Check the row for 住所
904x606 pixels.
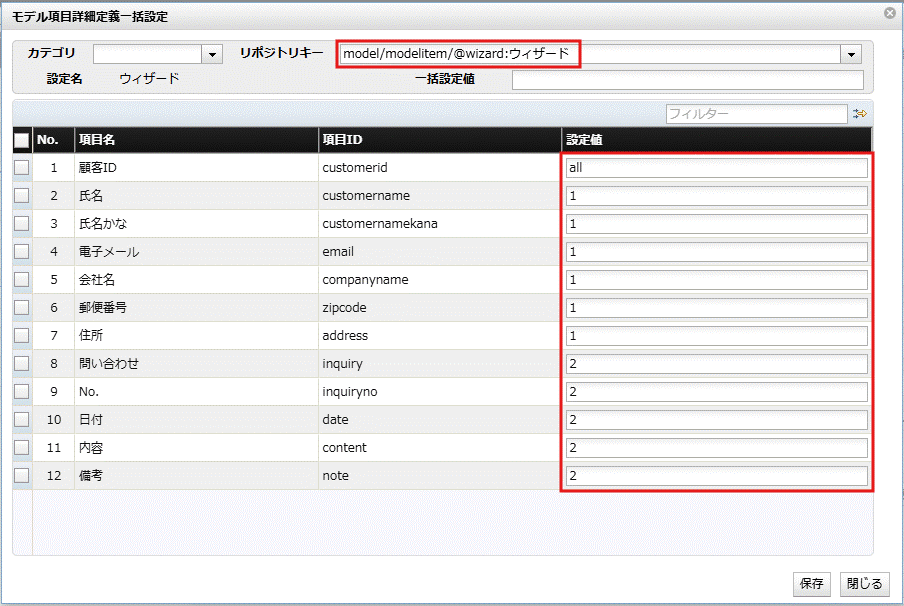tap(21, 336)
